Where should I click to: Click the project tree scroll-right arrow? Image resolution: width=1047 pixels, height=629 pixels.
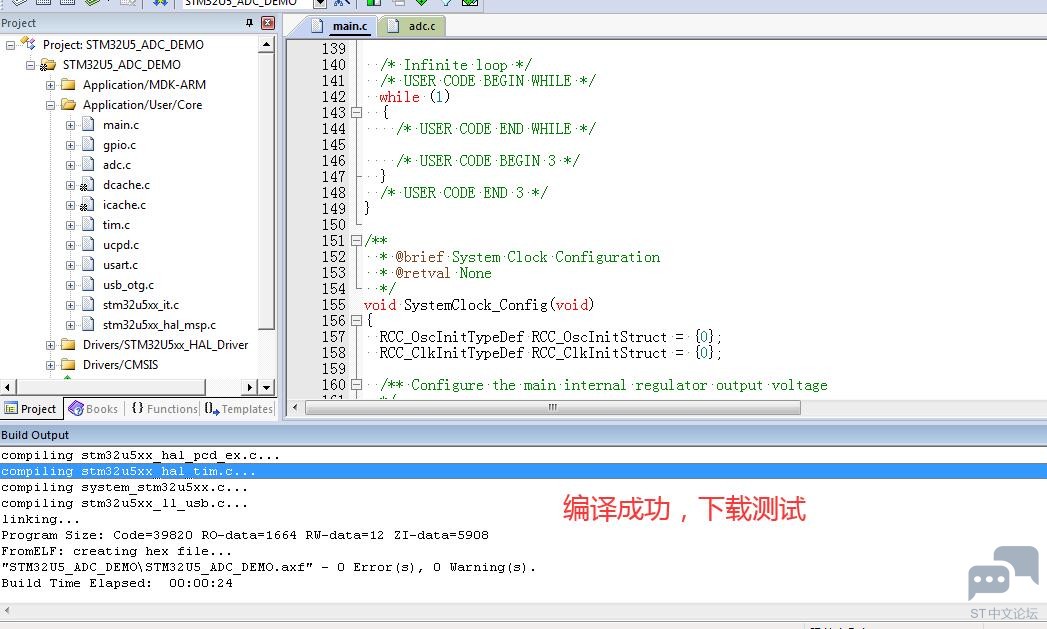[250, 387]
